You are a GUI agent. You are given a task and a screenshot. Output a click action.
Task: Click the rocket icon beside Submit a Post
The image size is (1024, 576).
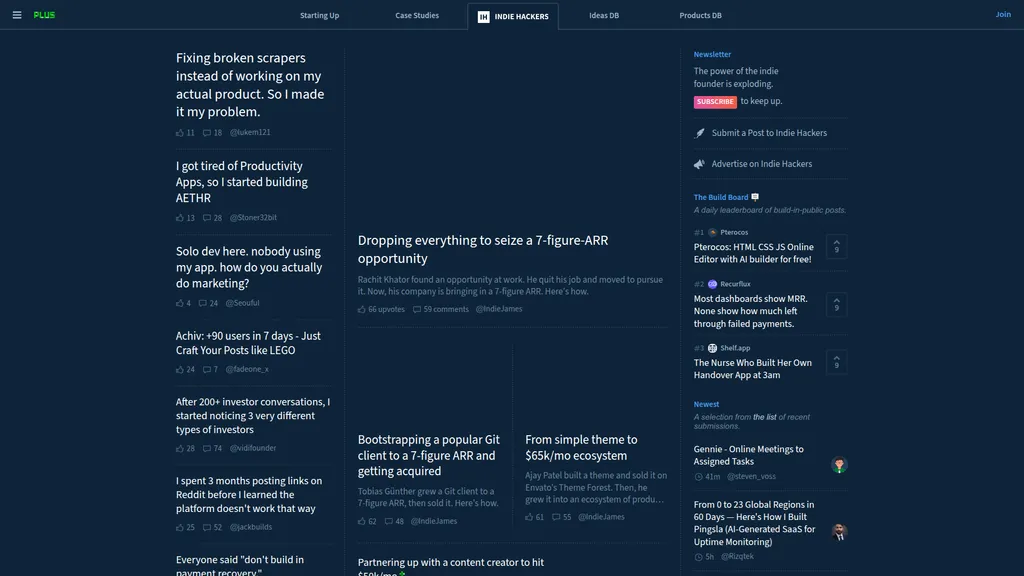(x=699, y=133)
